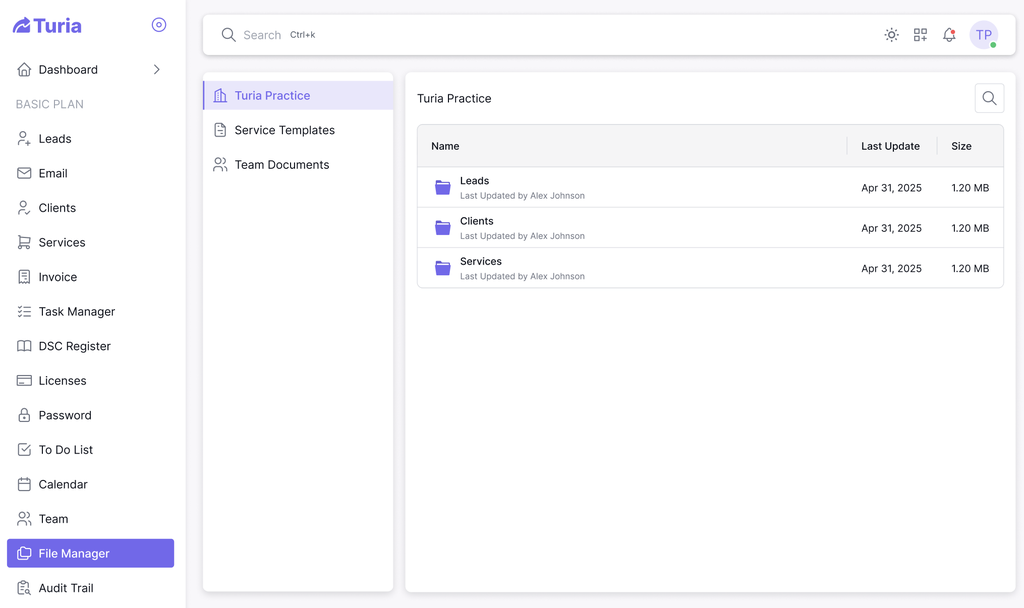Click the Services folder name in table
The width and height of the screenshot is (1024, 608).
point(481,261)
